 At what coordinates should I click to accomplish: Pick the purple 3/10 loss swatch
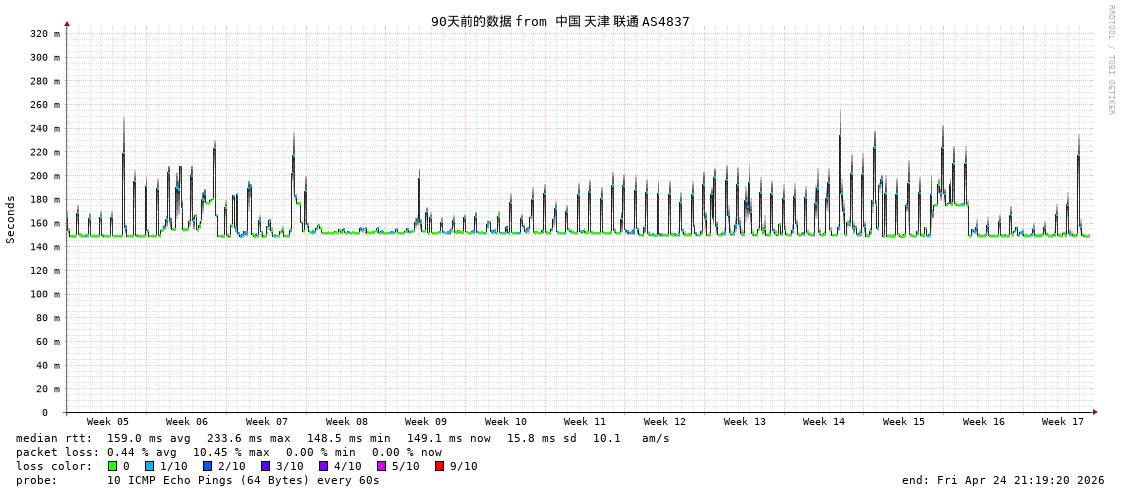[265, 466]
